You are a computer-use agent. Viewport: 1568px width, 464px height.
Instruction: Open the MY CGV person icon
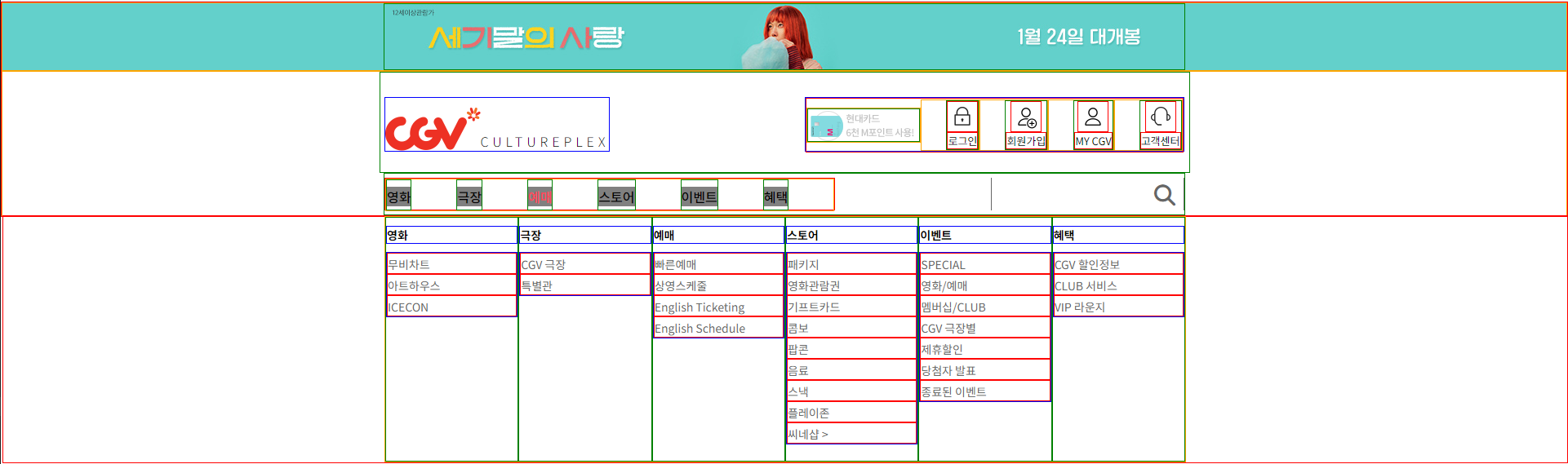coord(1093,116)
